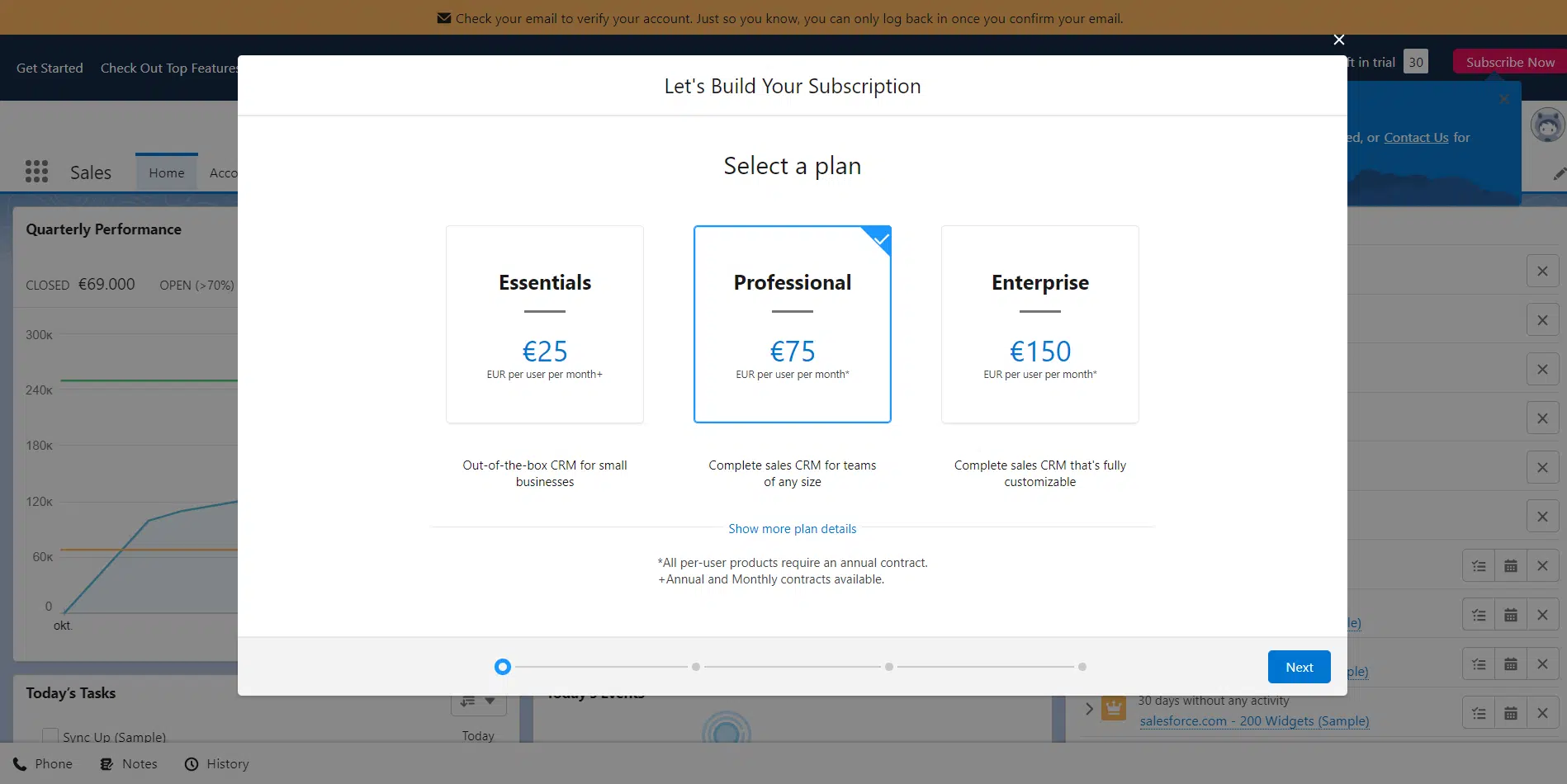Open the Get Started menu item
This screenshot has width=1567, height=784.
point(50,68)
